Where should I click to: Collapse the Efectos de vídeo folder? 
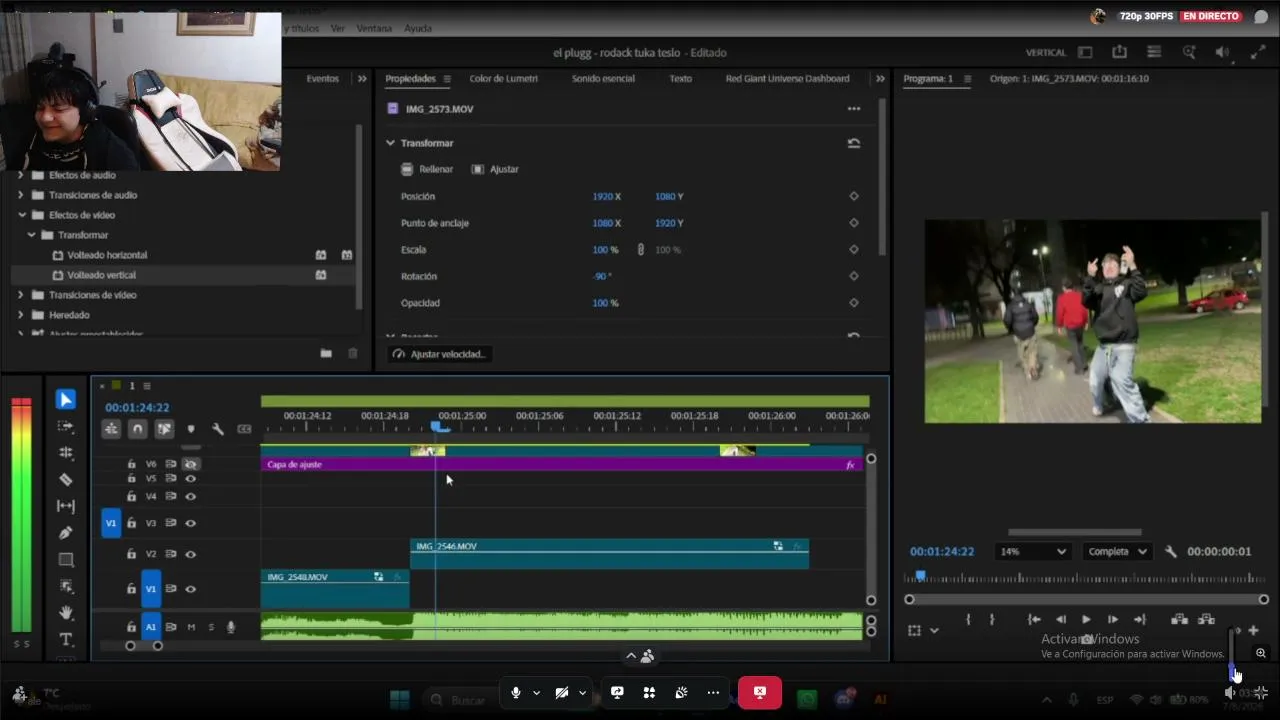(x=21, y=215)
